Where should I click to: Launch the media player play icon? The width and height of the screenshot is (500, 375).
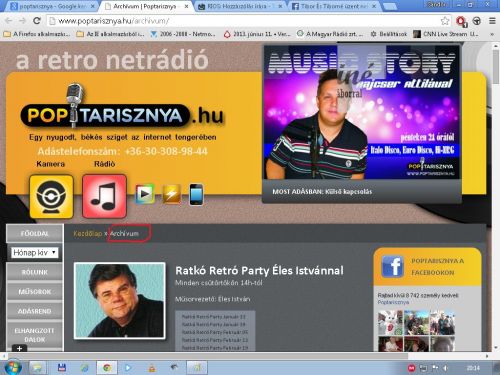(x=145, y=194)
